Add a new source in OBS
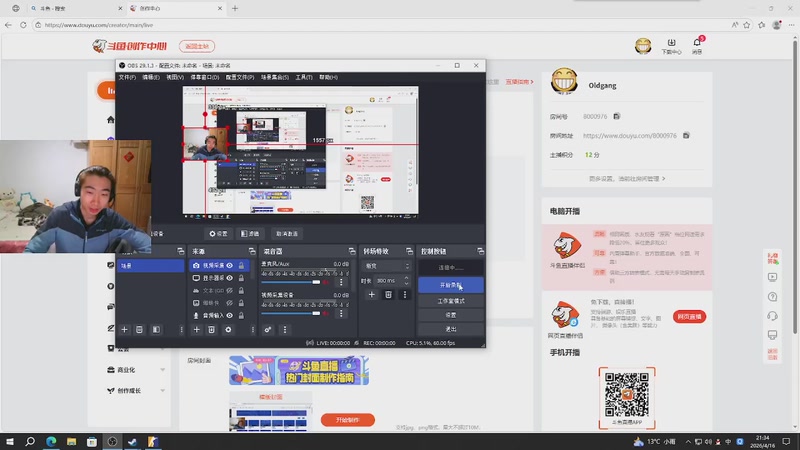800x450 pixels. point(196,330)
